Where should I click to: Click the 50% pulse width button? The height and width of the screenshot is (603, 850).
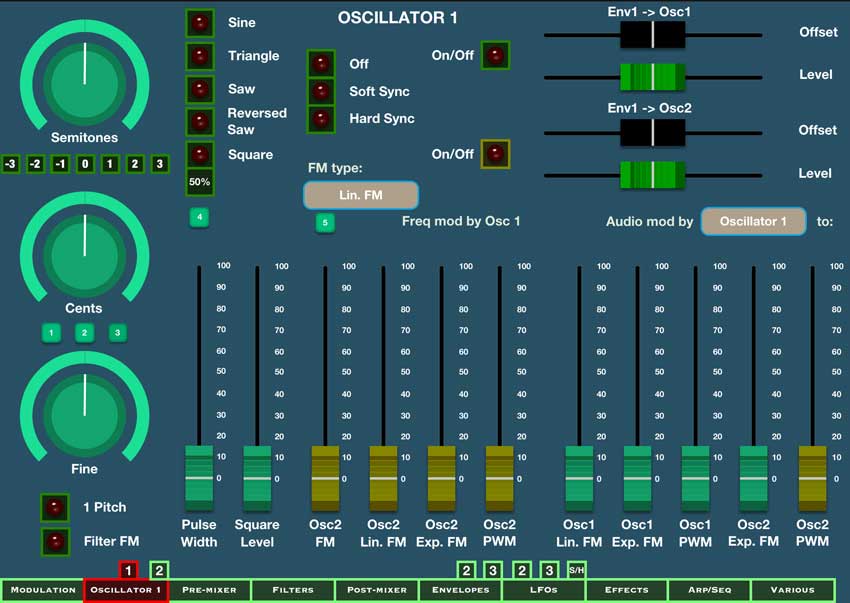tap(201, 184)
